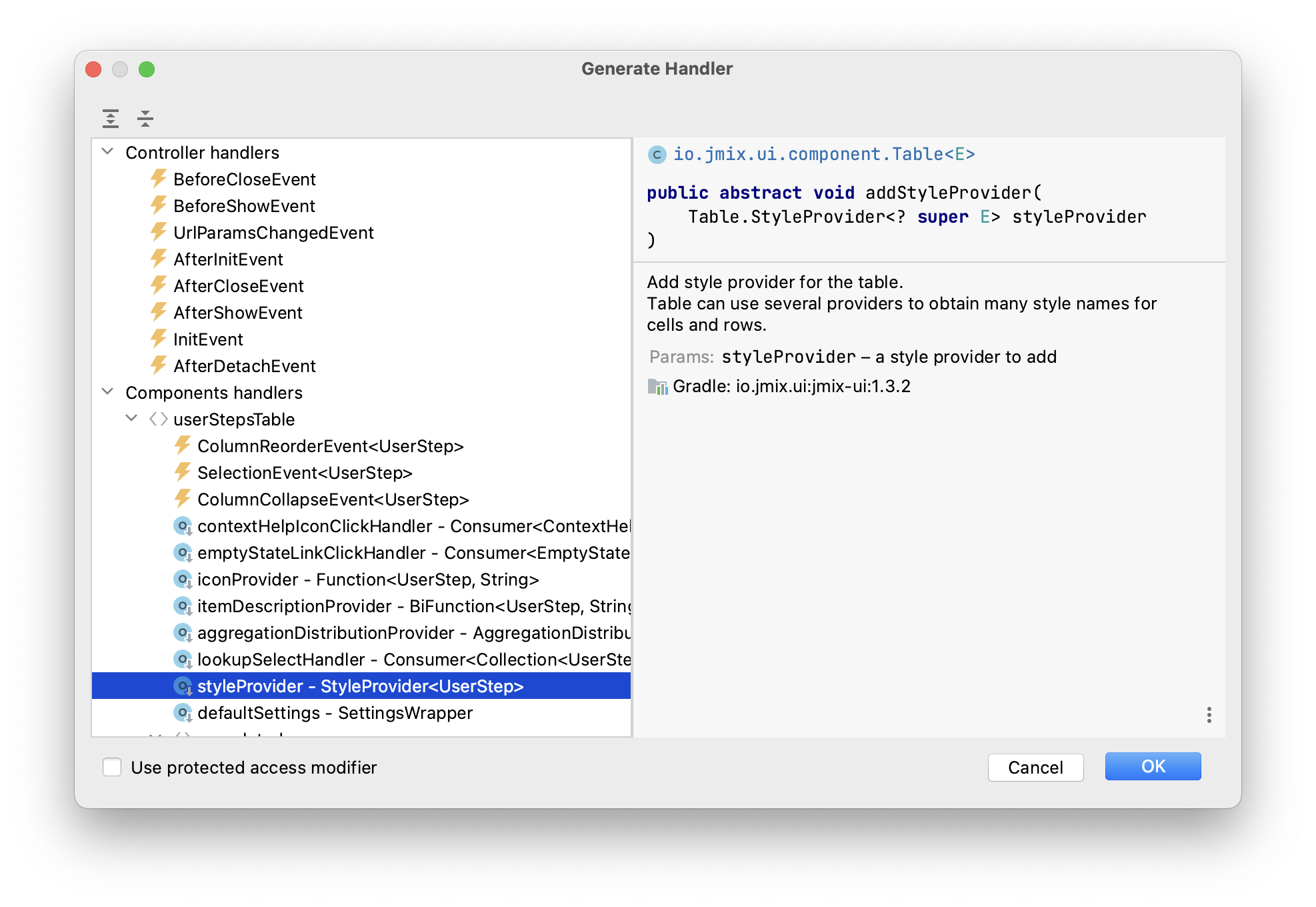The width and height of the screenshot is (1316, 907).
Task: Click the delegate icon beside defaultSettings
Action: pyautogui.click(x=183, y=713)
